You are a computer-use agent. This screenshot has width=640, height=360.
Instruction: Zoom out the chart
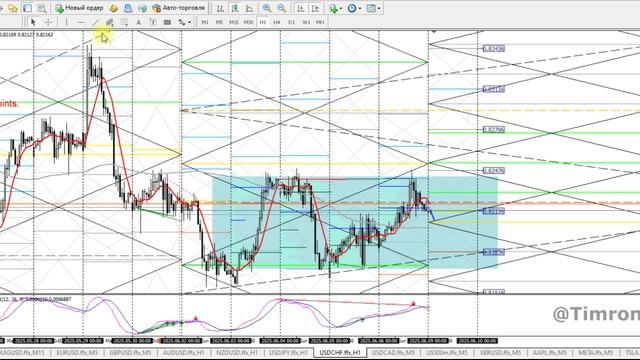(282, 8)
